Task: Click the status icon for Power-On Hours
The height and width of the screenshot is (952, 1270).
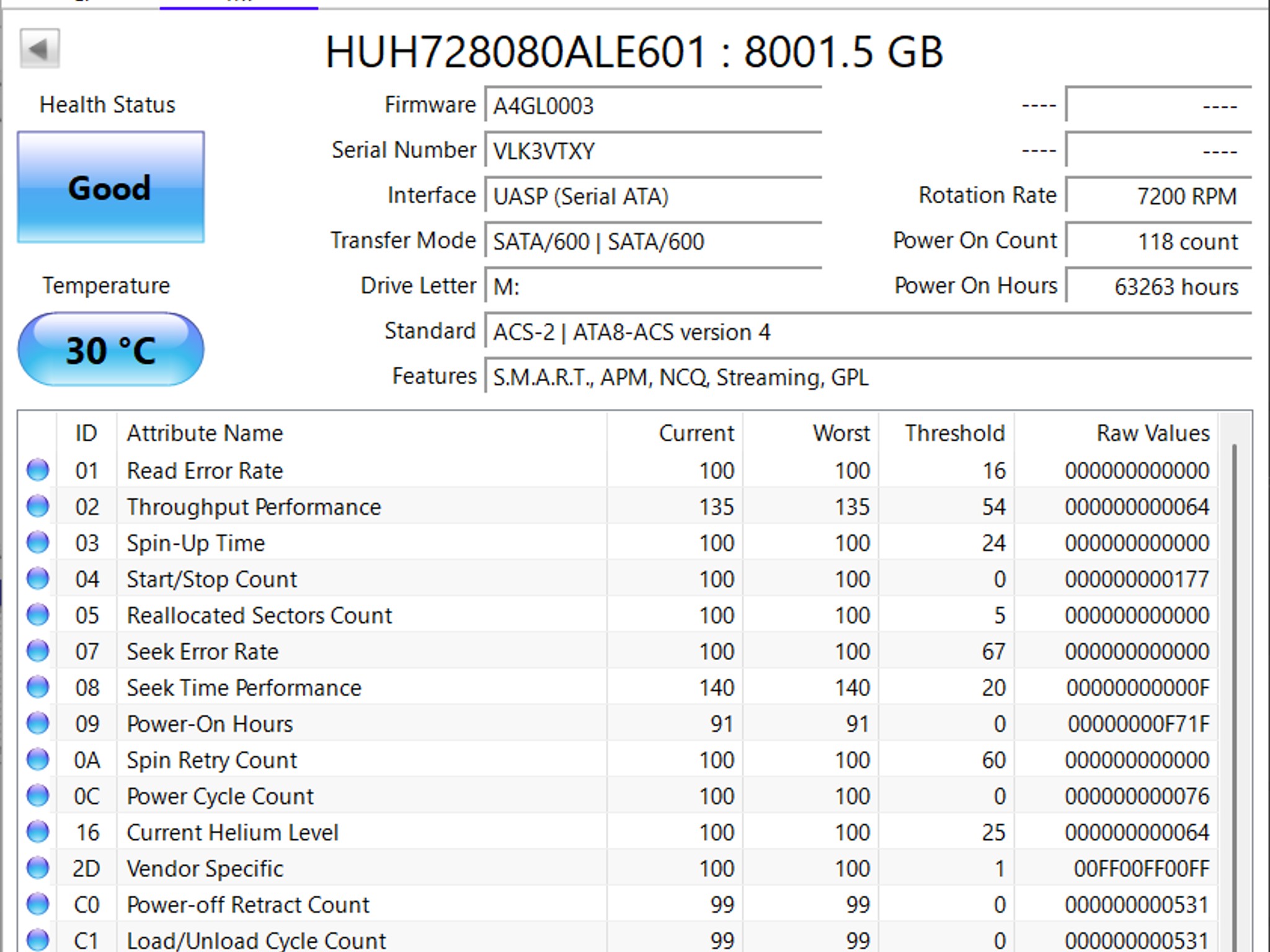Action: [x=38, y=723]
